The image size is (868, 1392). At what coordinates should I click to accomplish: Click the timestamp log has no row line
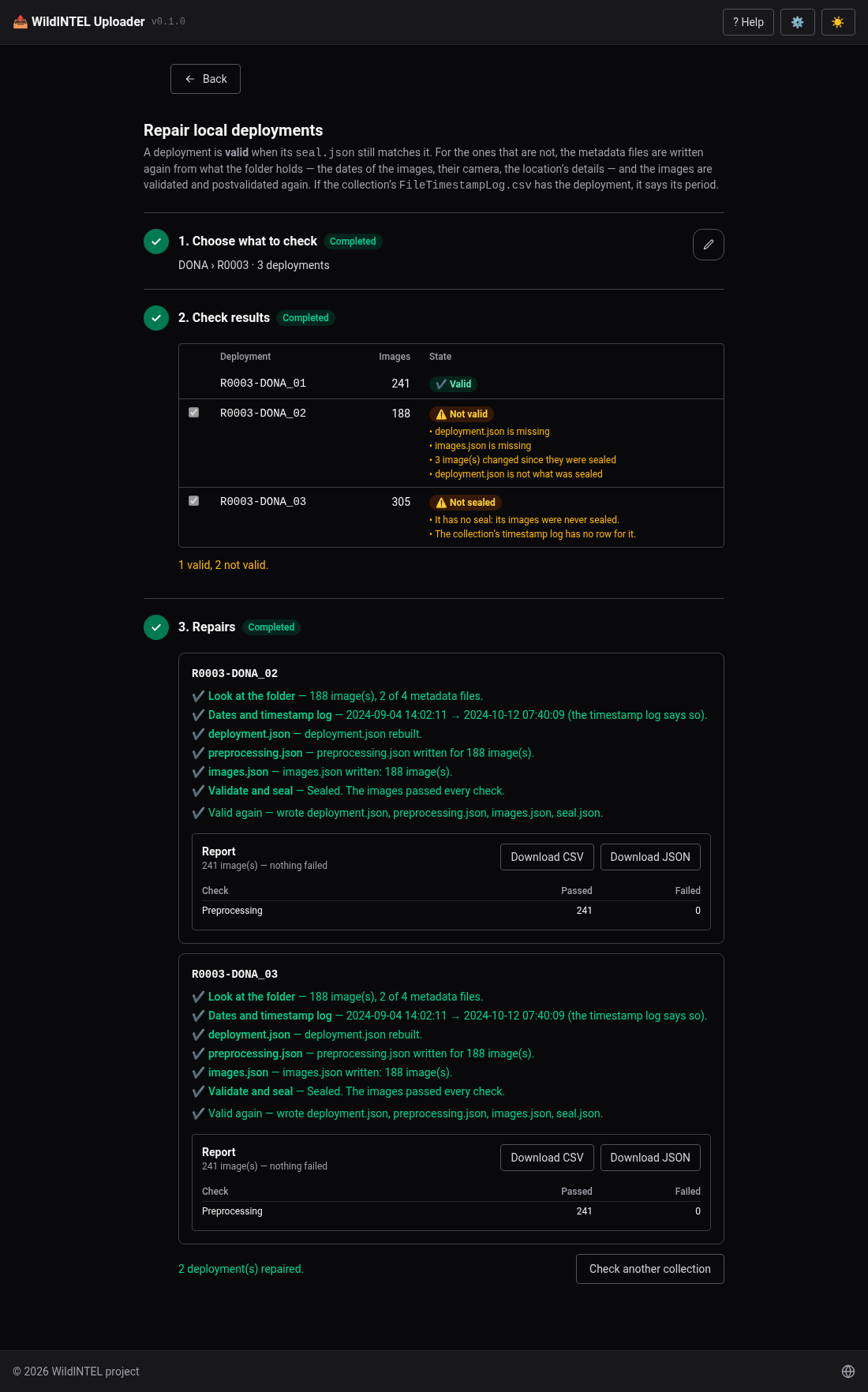[533, 534]
